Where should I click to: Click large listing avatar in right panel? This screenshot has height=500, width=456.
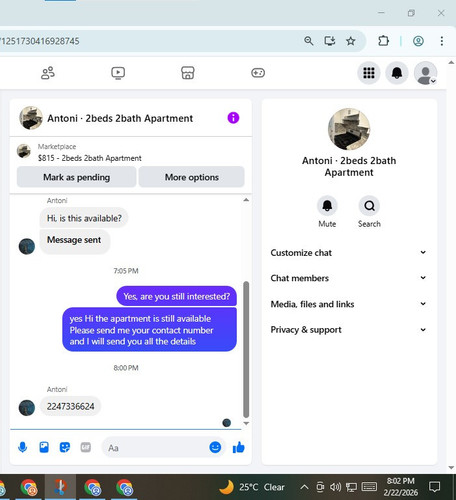349,129
